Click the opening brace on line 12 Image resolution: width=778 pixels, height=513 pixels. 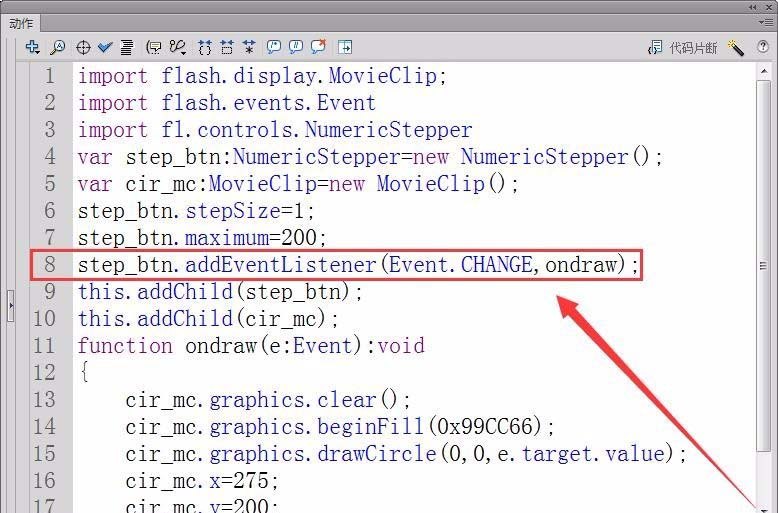coord(84,372)
